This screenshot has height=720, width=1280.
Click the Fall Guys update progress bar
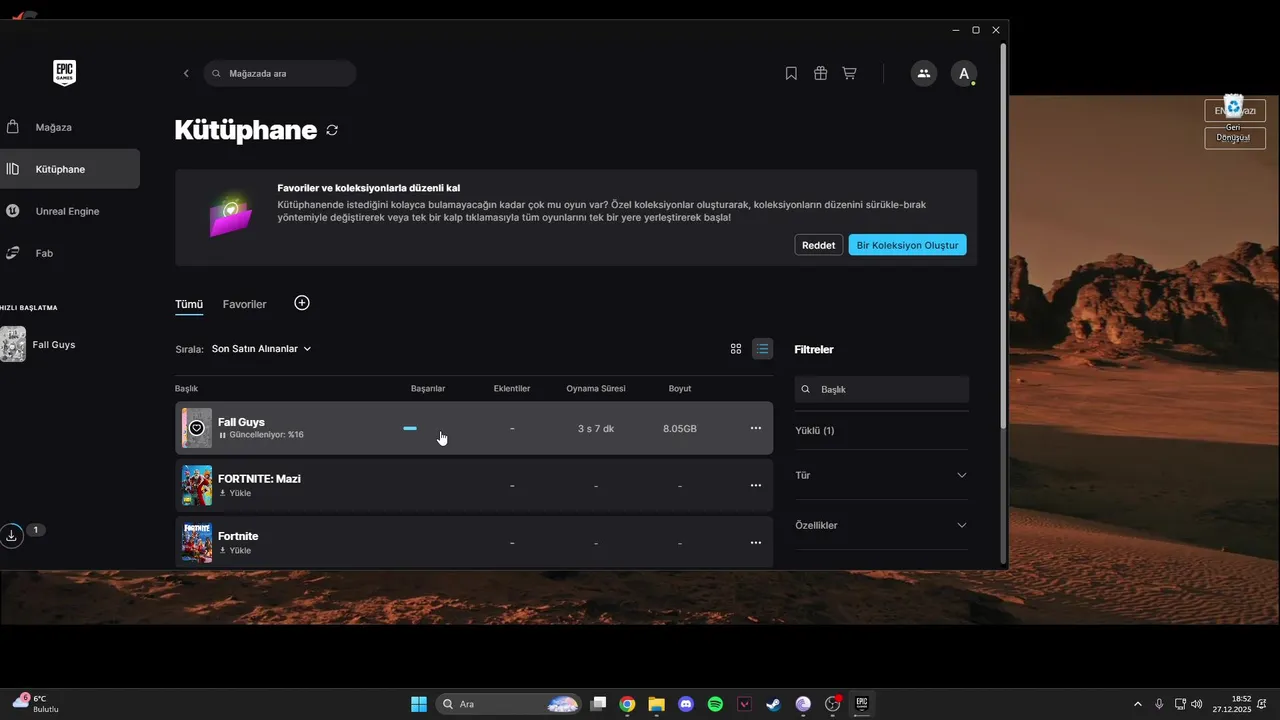point(410,428)
